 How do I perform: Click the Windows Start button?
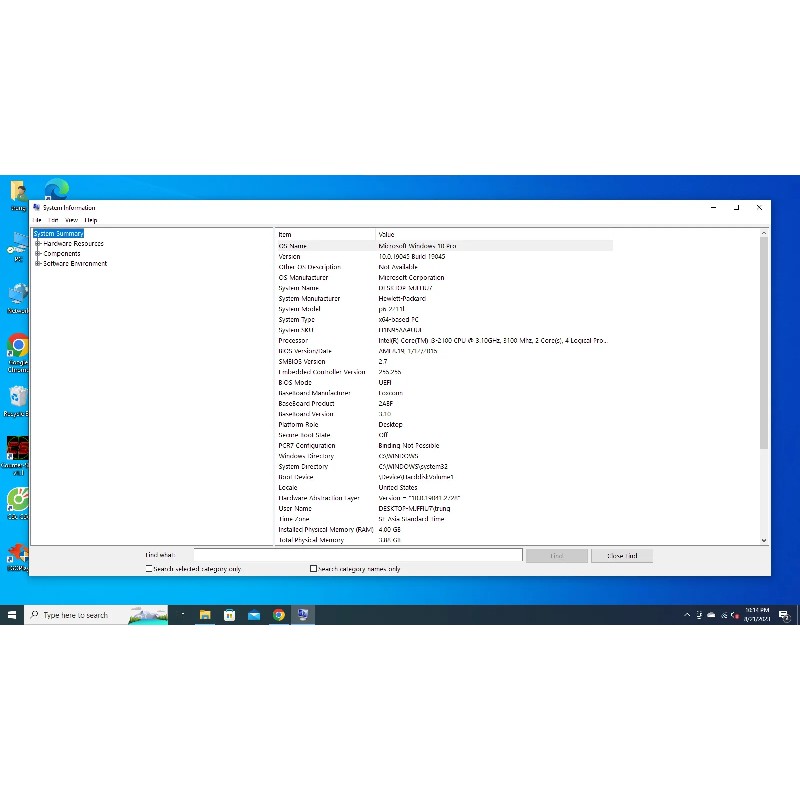(x=12, y=615)
